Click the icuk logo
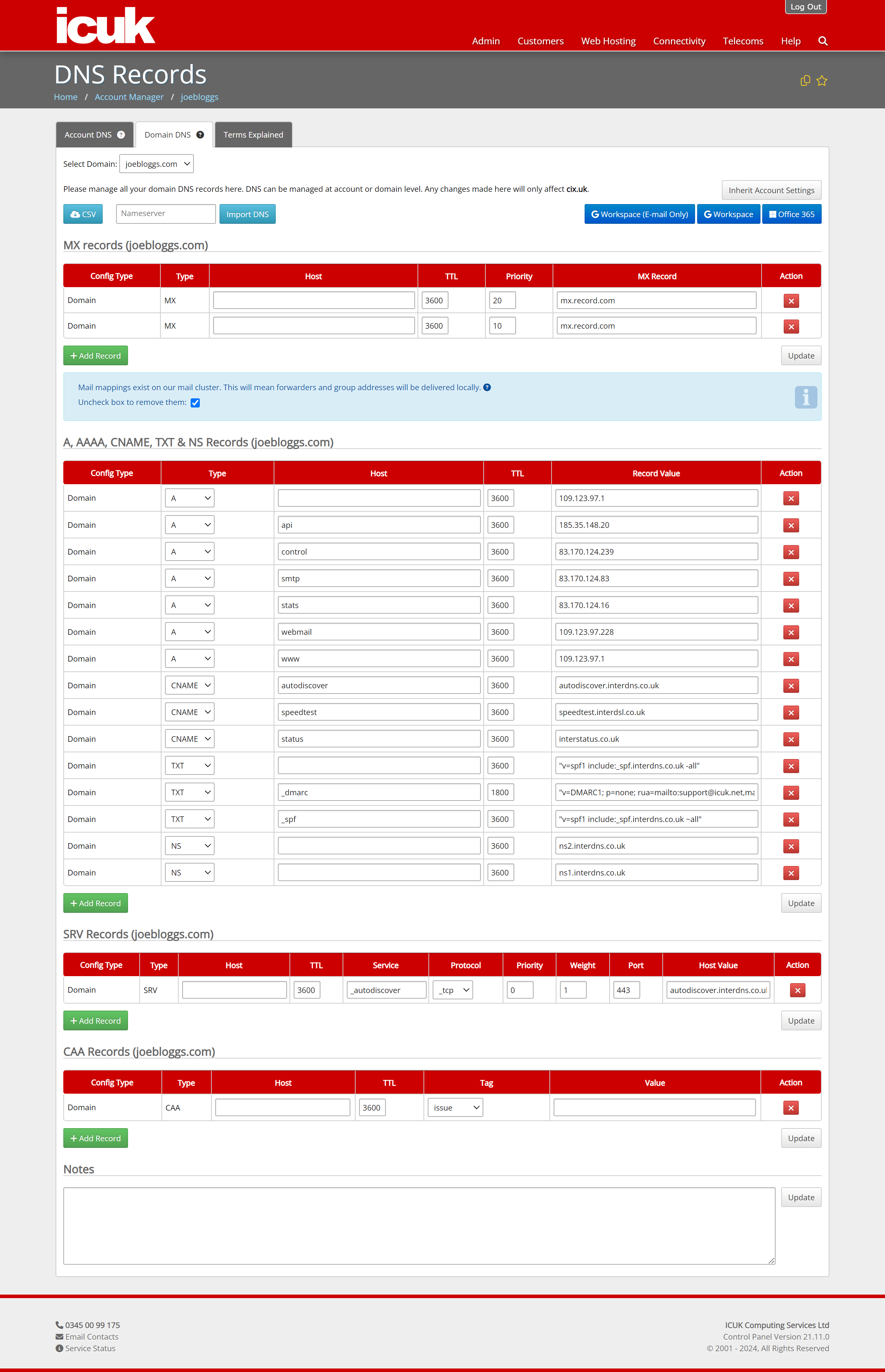This screenshot has height=1372, width=885. 105,25
